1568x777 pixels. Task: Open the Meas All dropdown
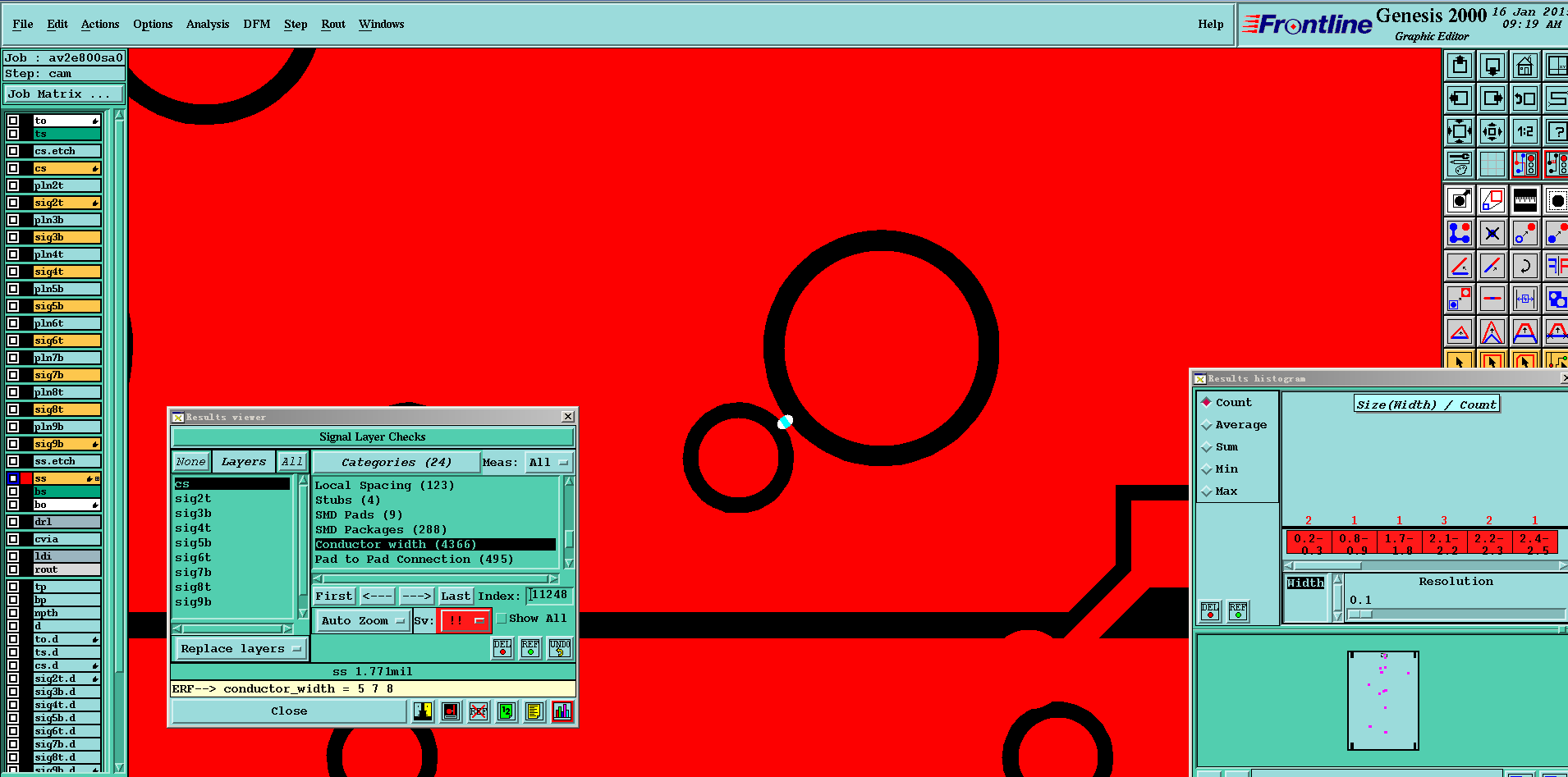tap(548, 463)
